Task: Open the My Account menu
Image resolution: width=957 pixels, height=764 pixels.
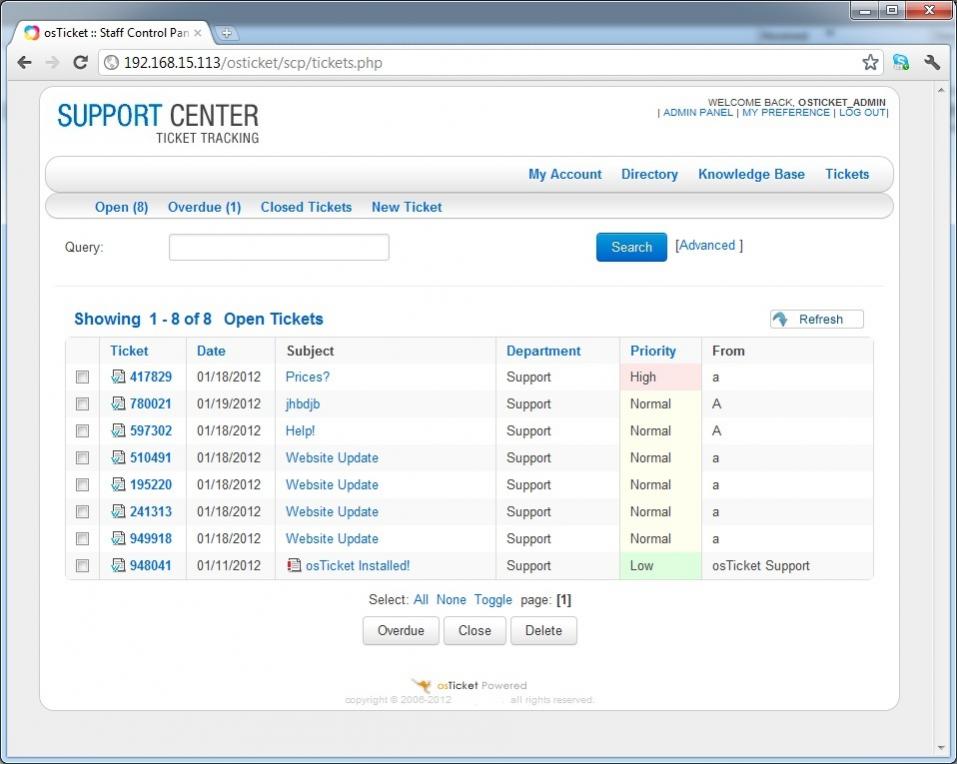Action: [x=565, y=175]
